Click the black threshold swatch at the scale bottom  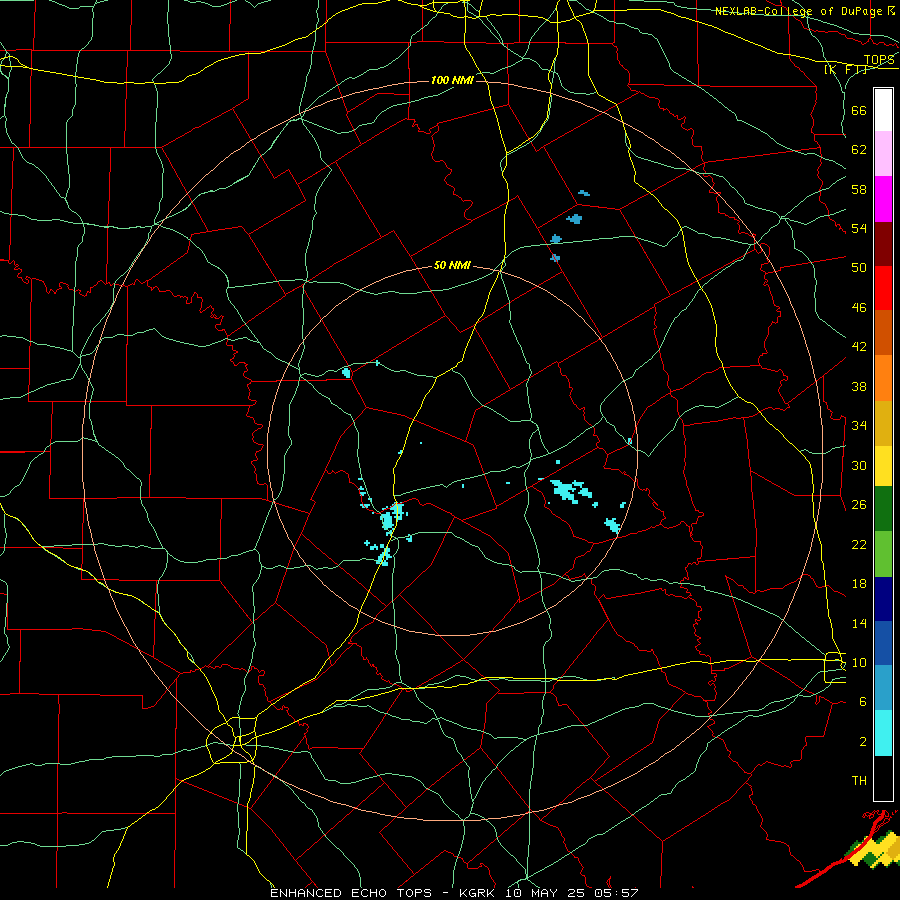[x=883, y=778]
